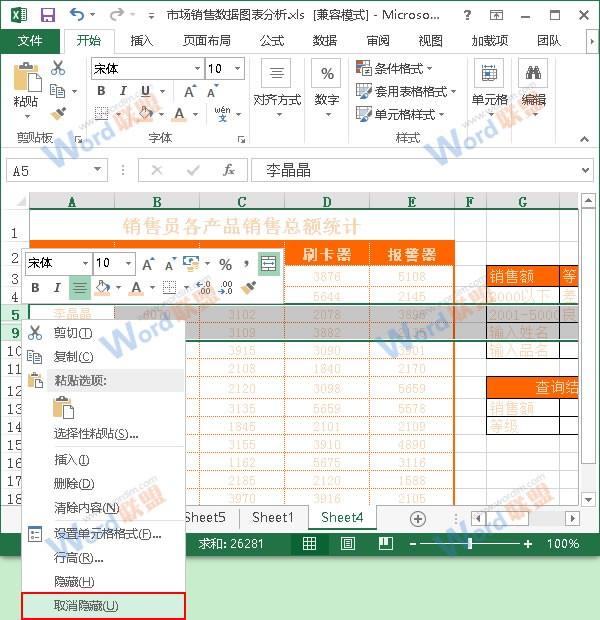Click the 文件 (File) button
600x620 pixels.
pos(30,41)
